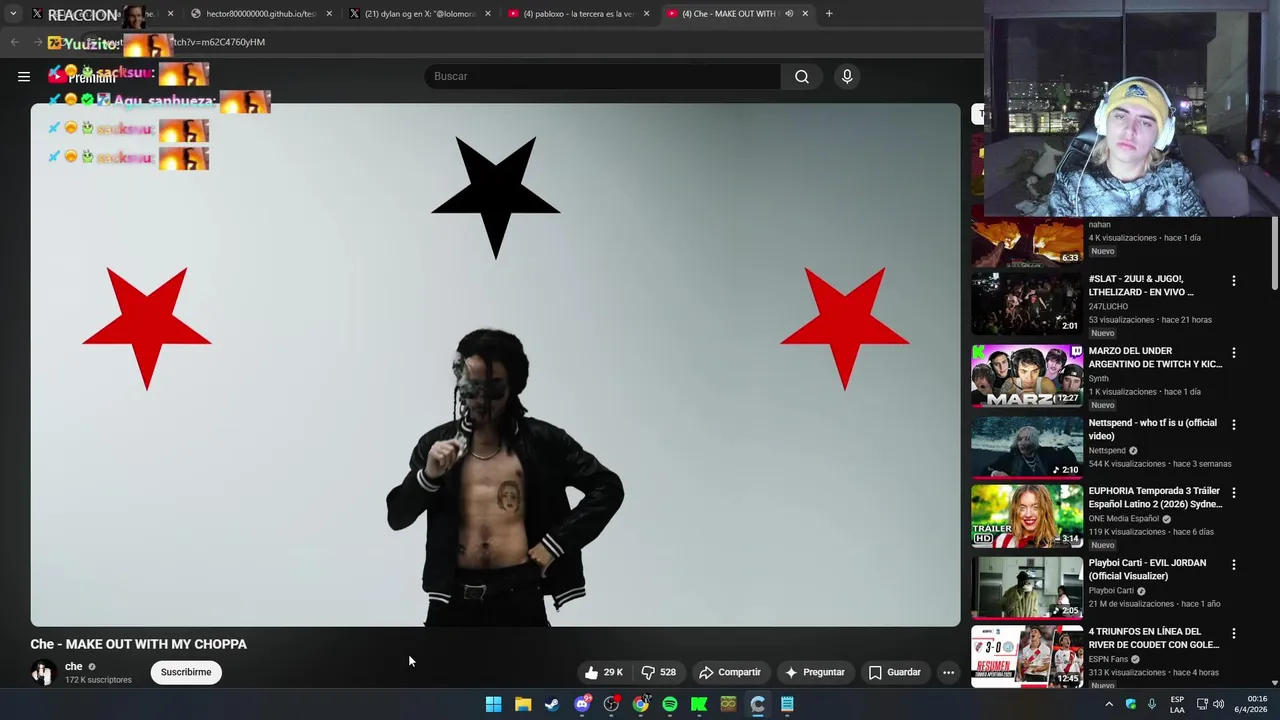1280x720 pixels.
Task: Open a new browser tab with plus
Action: (829, 14)
